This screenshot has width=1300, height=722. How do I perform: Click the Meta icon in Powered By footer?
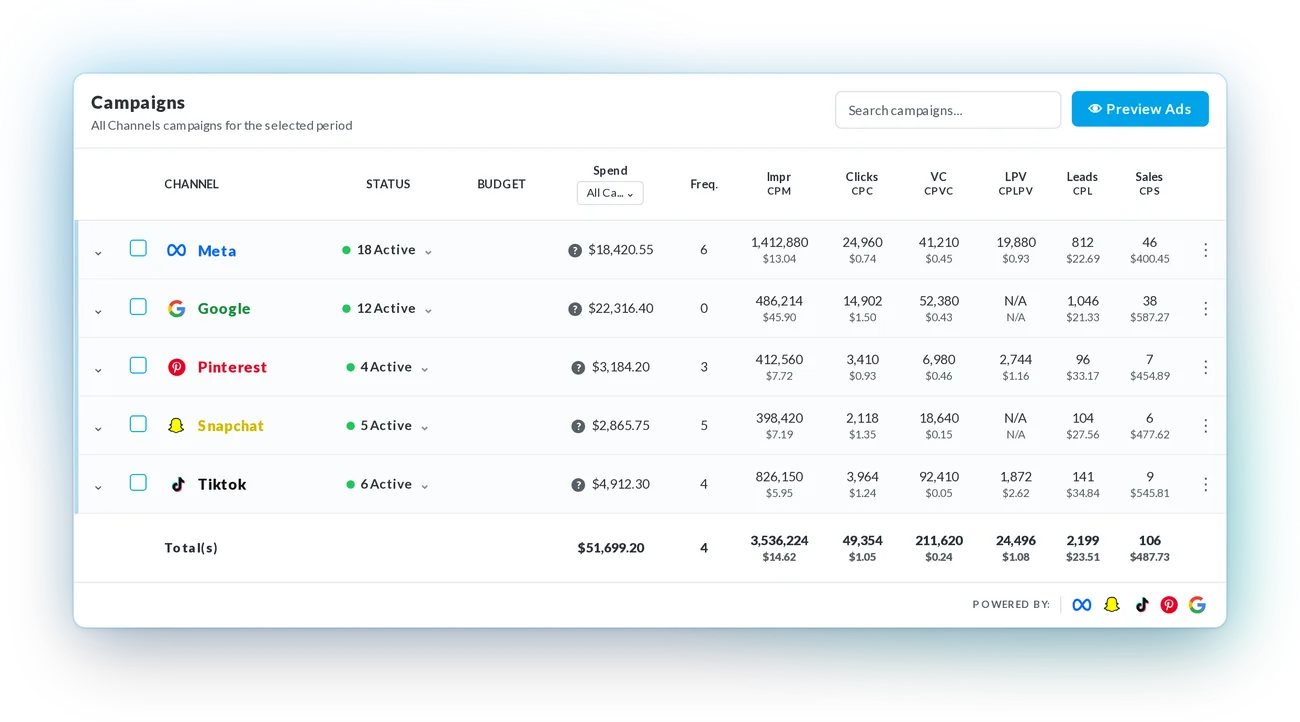click(1082, 605)
